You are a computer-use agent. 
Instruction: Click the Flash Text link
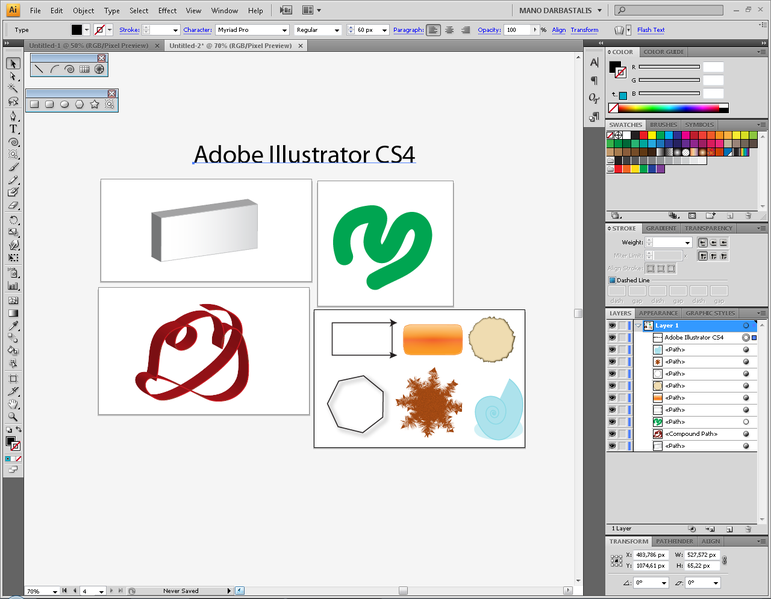[651, 30]
